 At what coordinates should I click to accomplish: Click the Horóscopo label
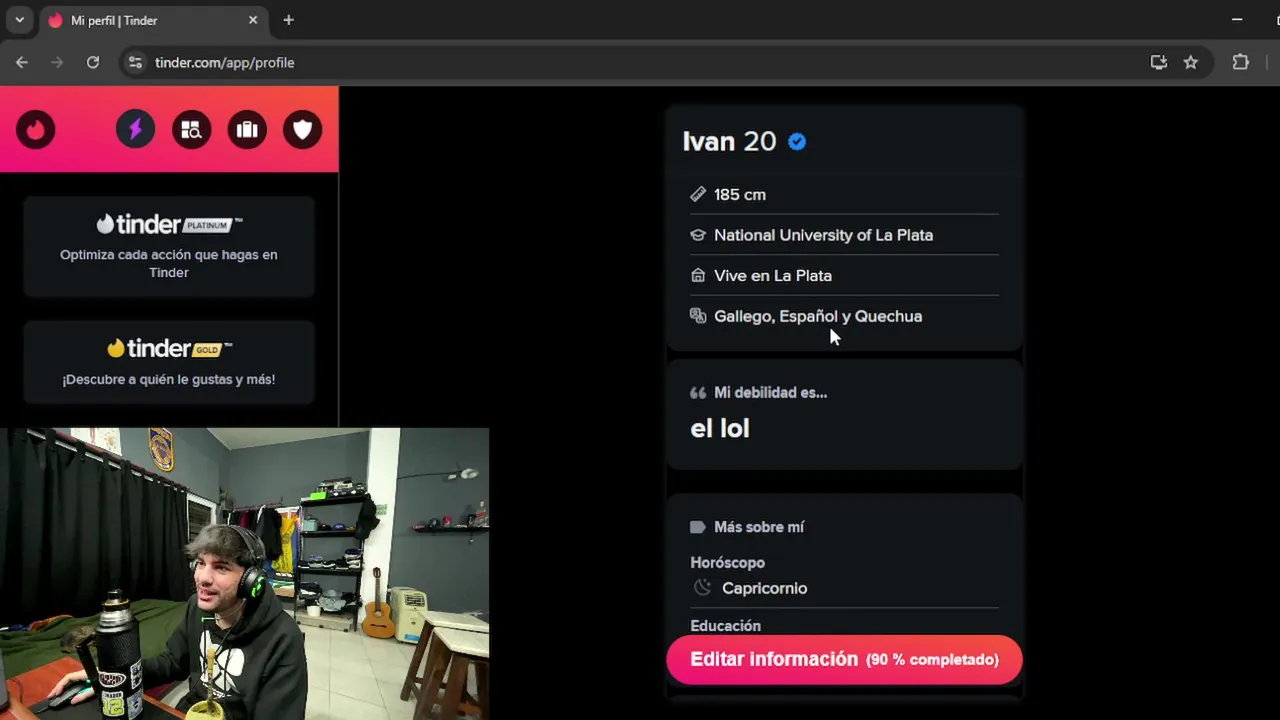coord(727,563)
